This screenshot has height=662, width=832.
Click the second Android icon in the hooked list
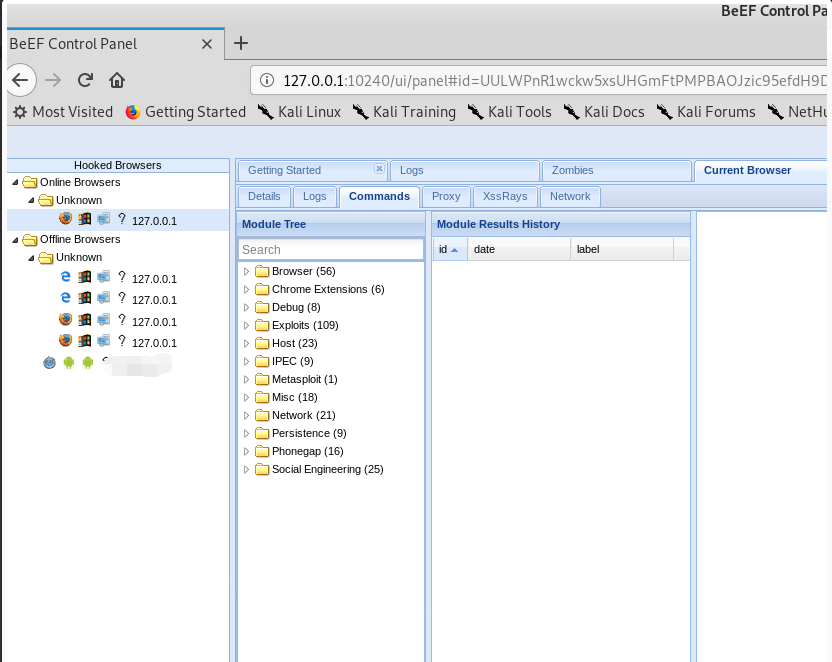[88, 363]
